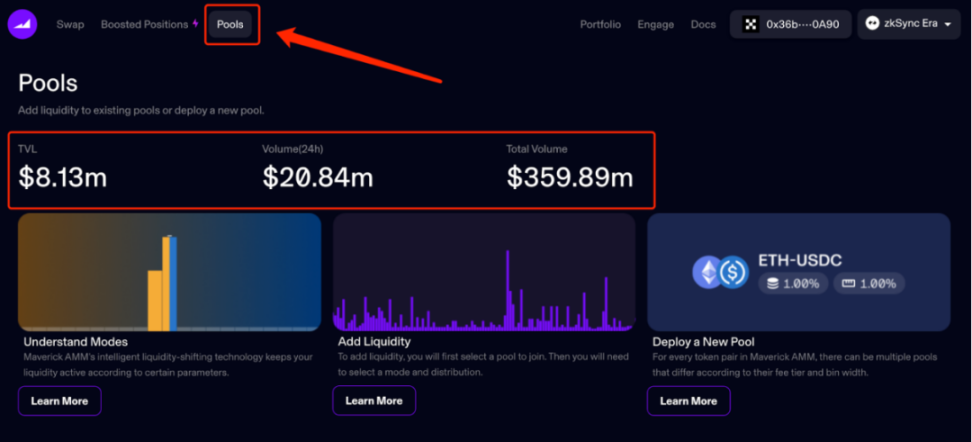Click the zkSync Era network logo icon
The image size is (972, 442).
[x=872, y=24]
